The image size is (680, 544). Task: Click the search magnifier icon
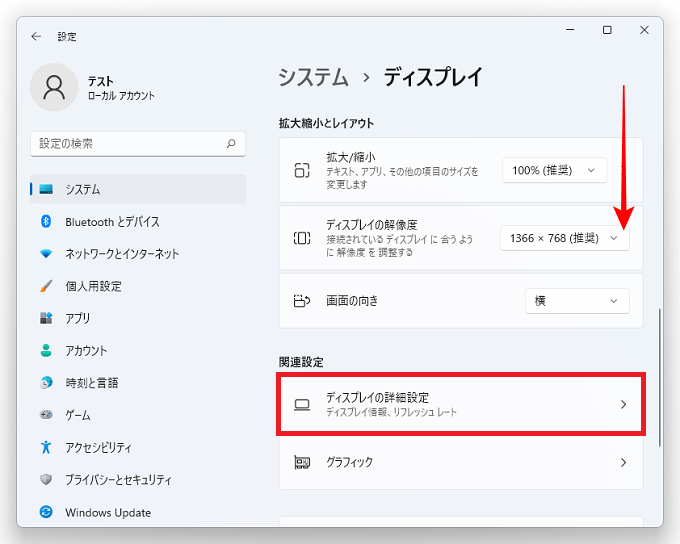point(231,143)
